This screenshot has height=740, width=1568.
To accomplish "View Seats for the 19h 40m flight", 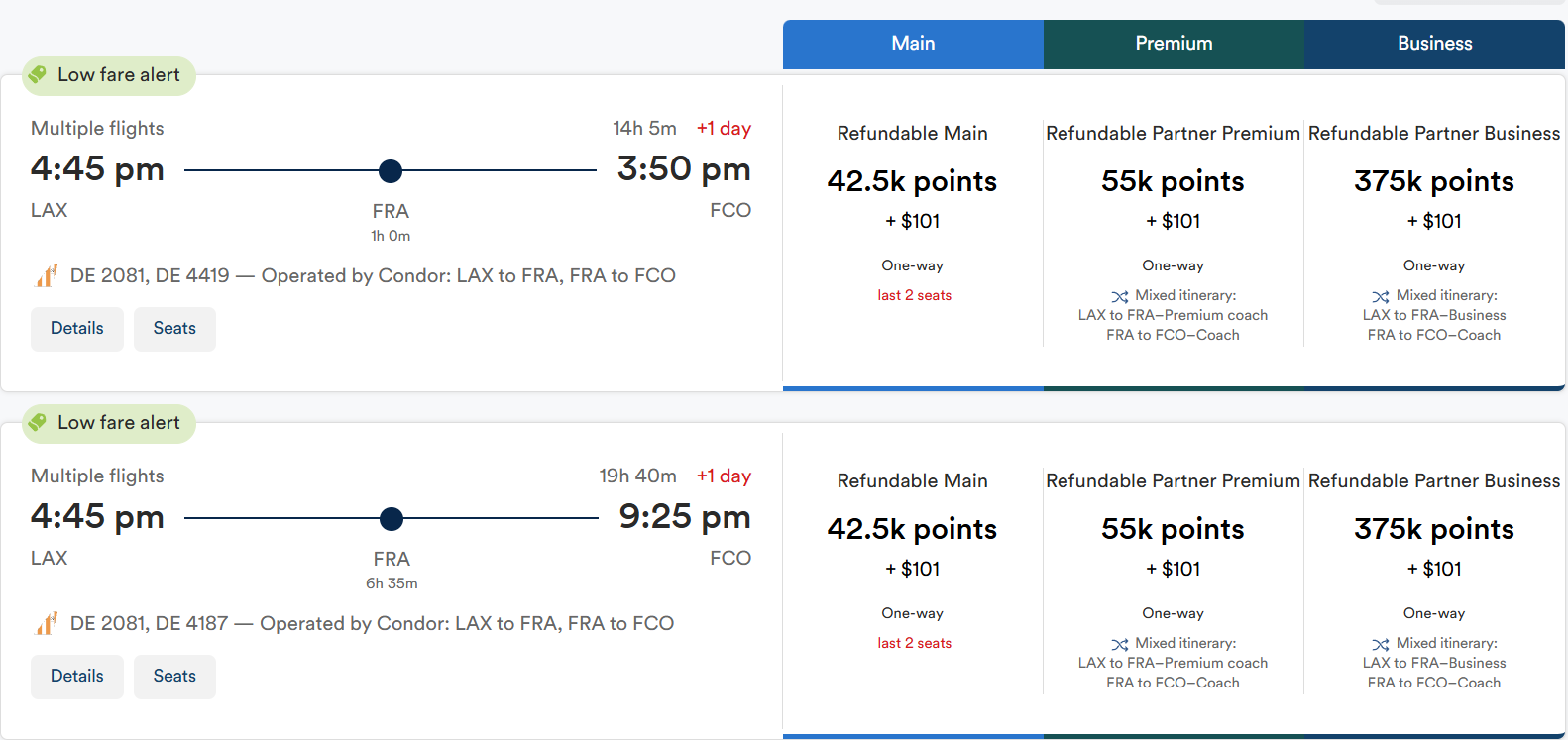I will point(174,676).
